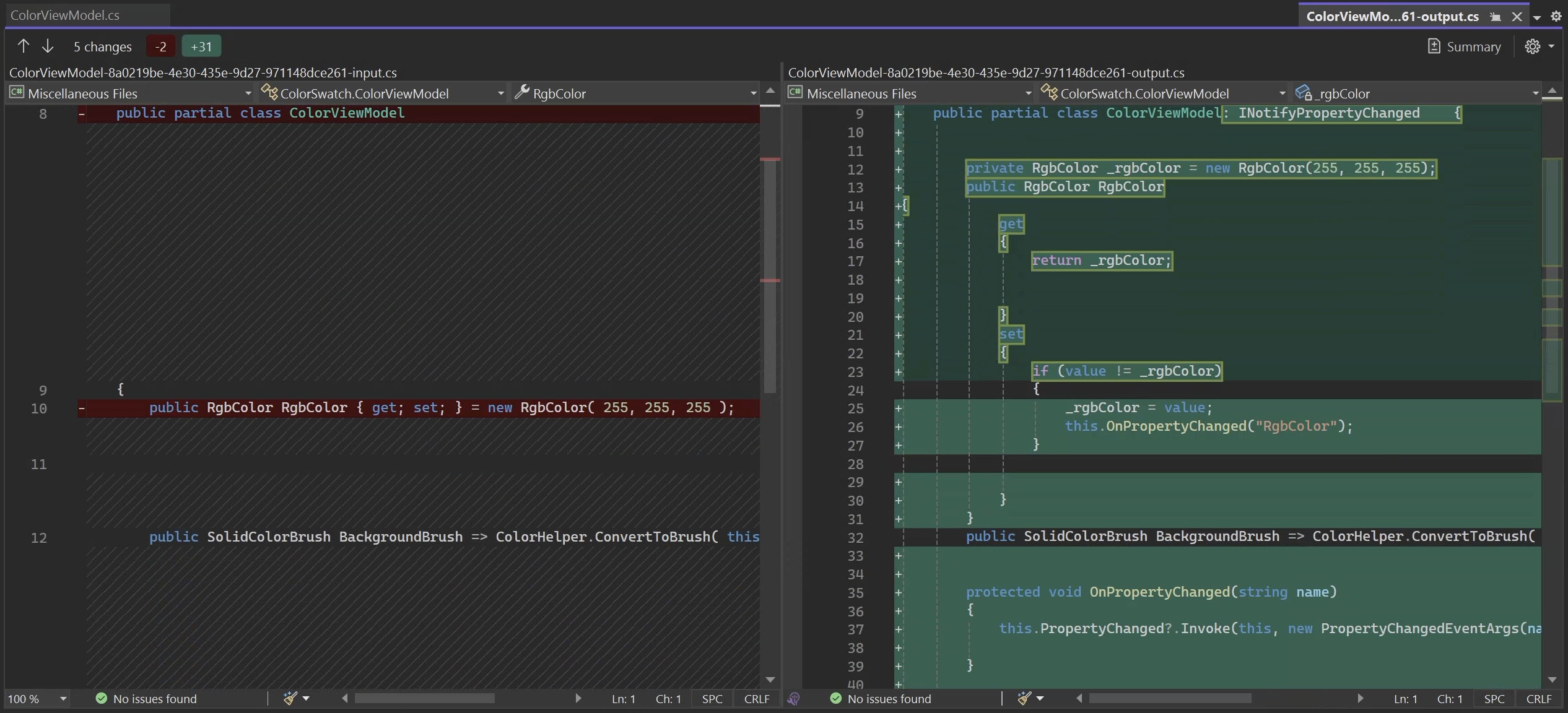Click 'Ln: 1' in right pane status bar
The height and width of the screenshot is (713, 1568).
pos(1406,699)
